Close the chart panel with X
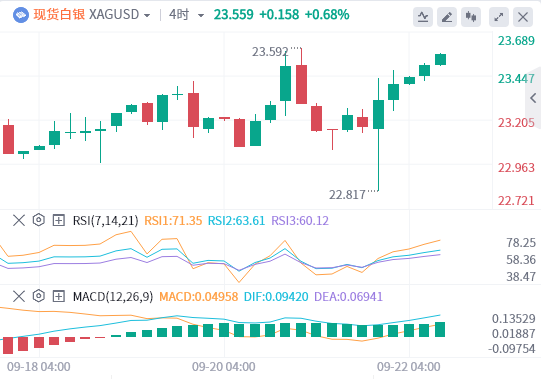 (523, 17)
